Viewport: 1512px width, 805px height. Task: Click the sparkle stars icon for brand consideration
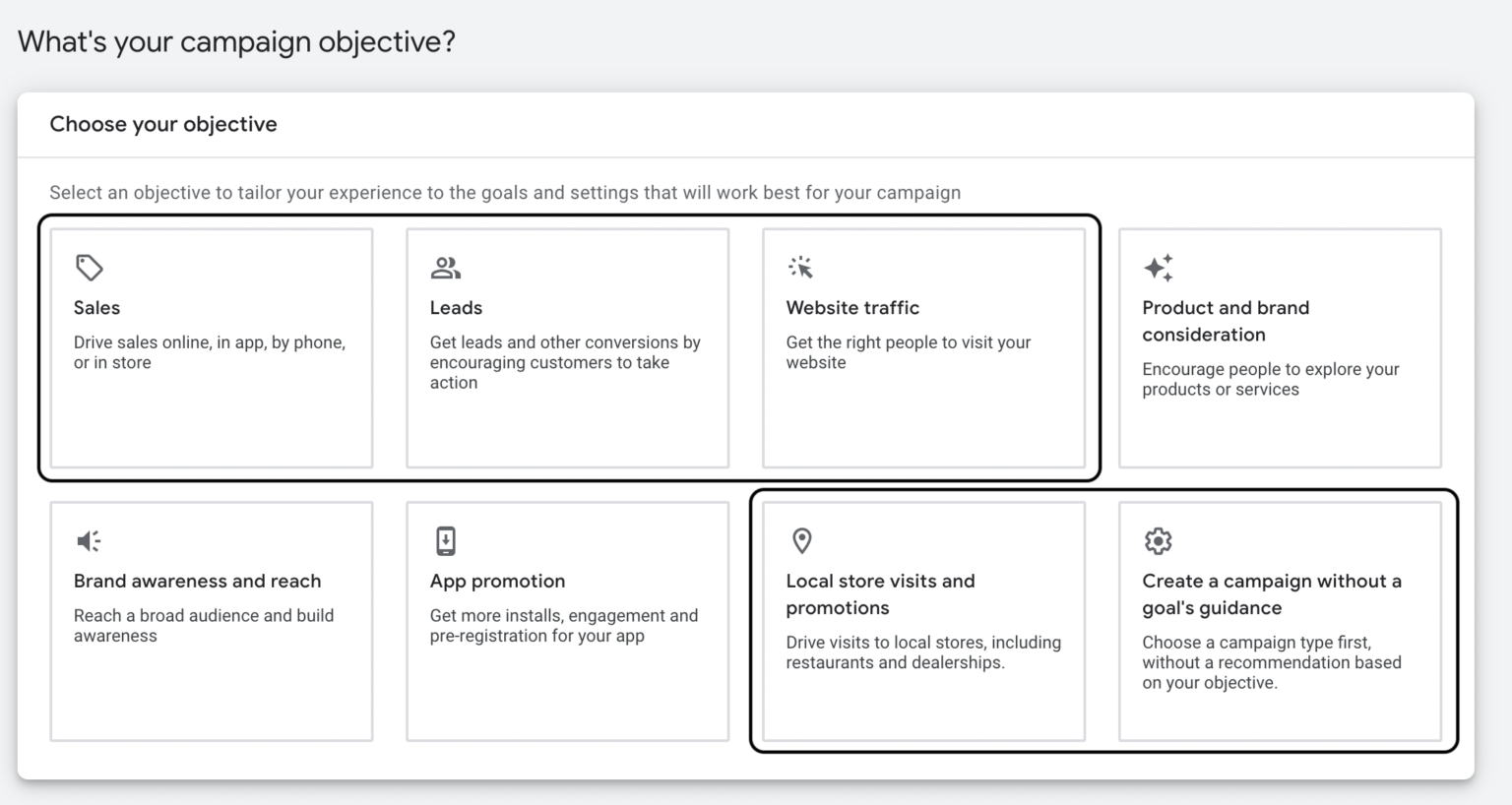tap(1158, 268)
